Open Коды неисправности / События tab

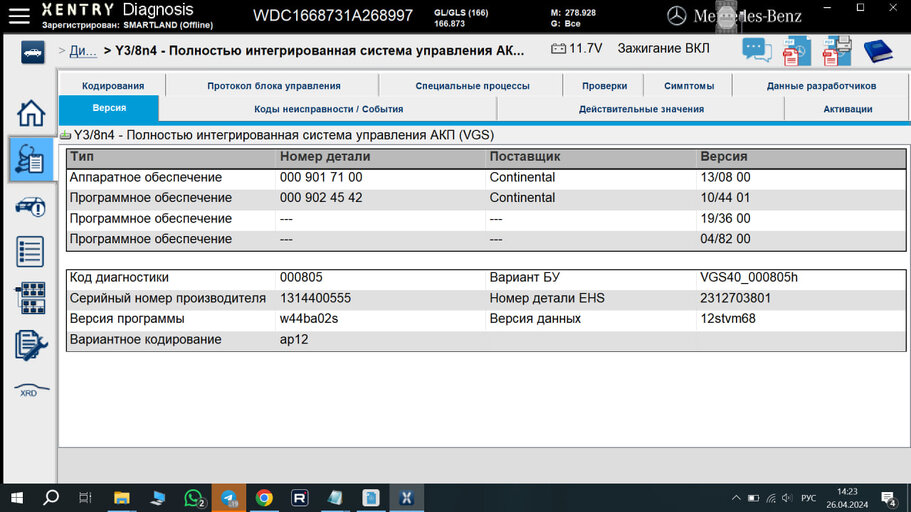coord(328,109)
